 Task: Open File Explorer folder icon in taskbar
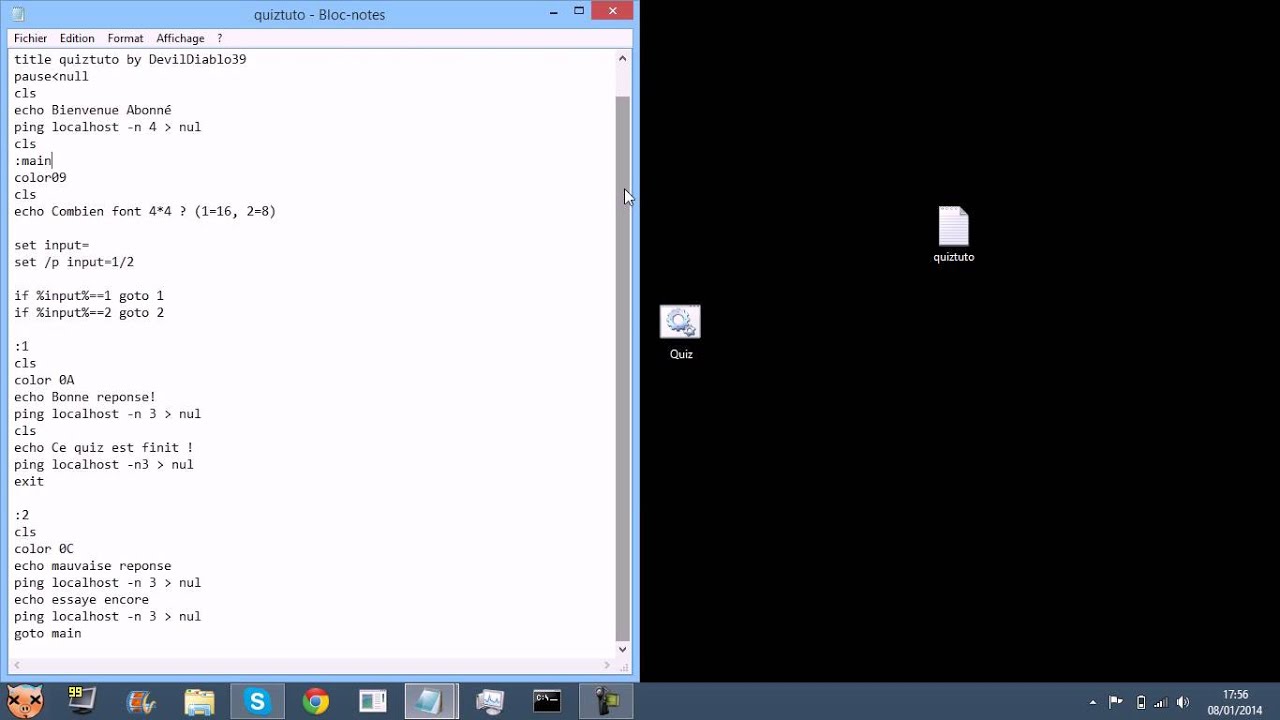199,702
